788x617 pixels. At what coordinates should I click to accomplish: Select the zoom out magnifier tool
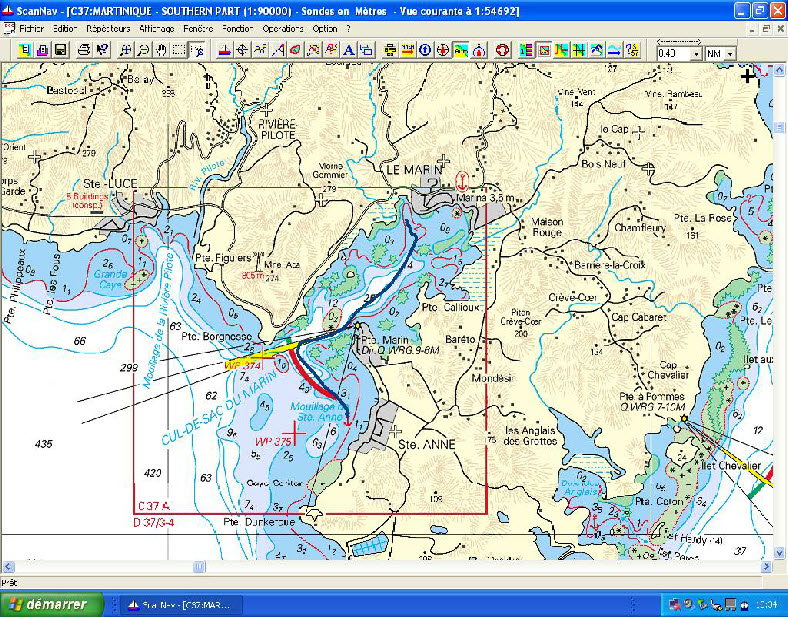(x=143, y=49)
